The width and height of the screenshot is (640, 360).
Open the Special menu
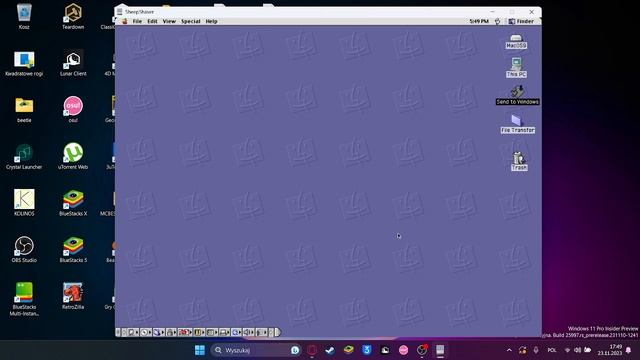[191, 21]
